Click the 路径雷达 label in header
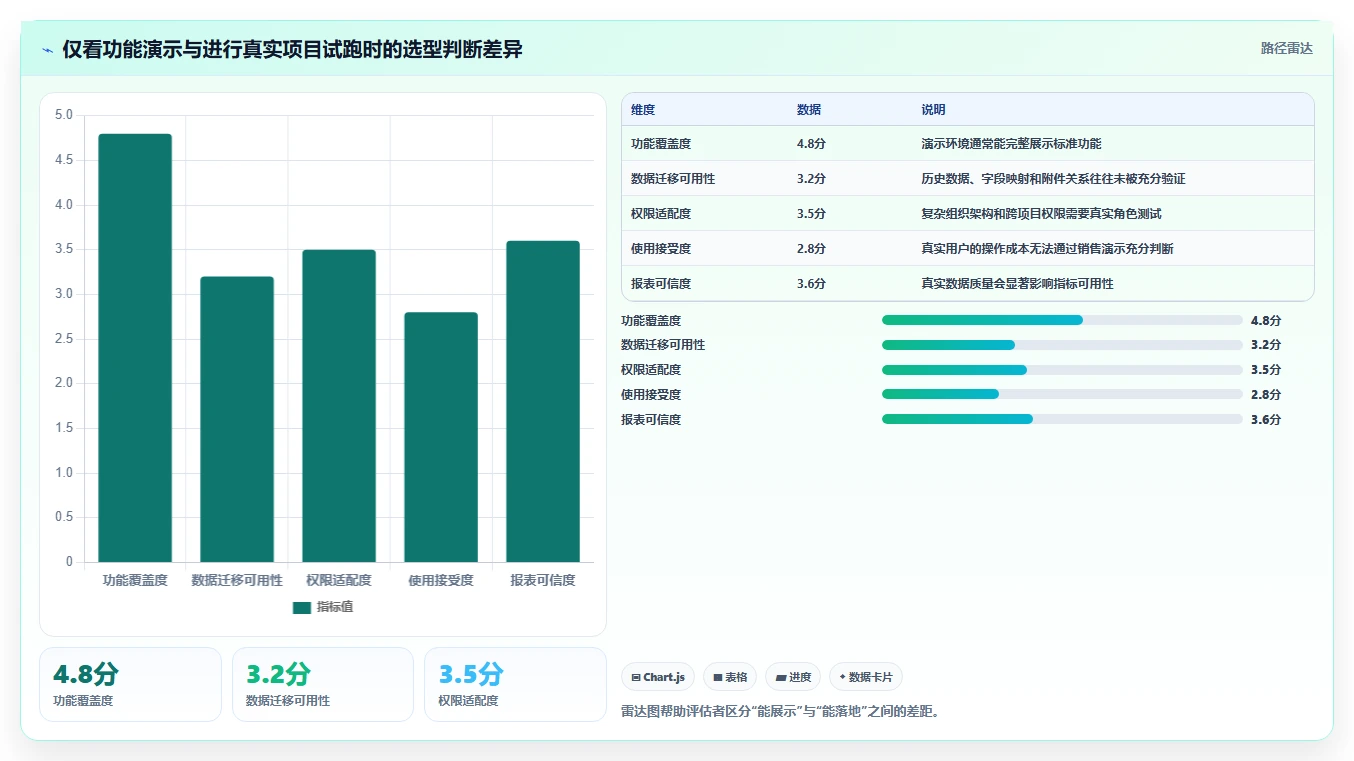 tap(1286, 48)
